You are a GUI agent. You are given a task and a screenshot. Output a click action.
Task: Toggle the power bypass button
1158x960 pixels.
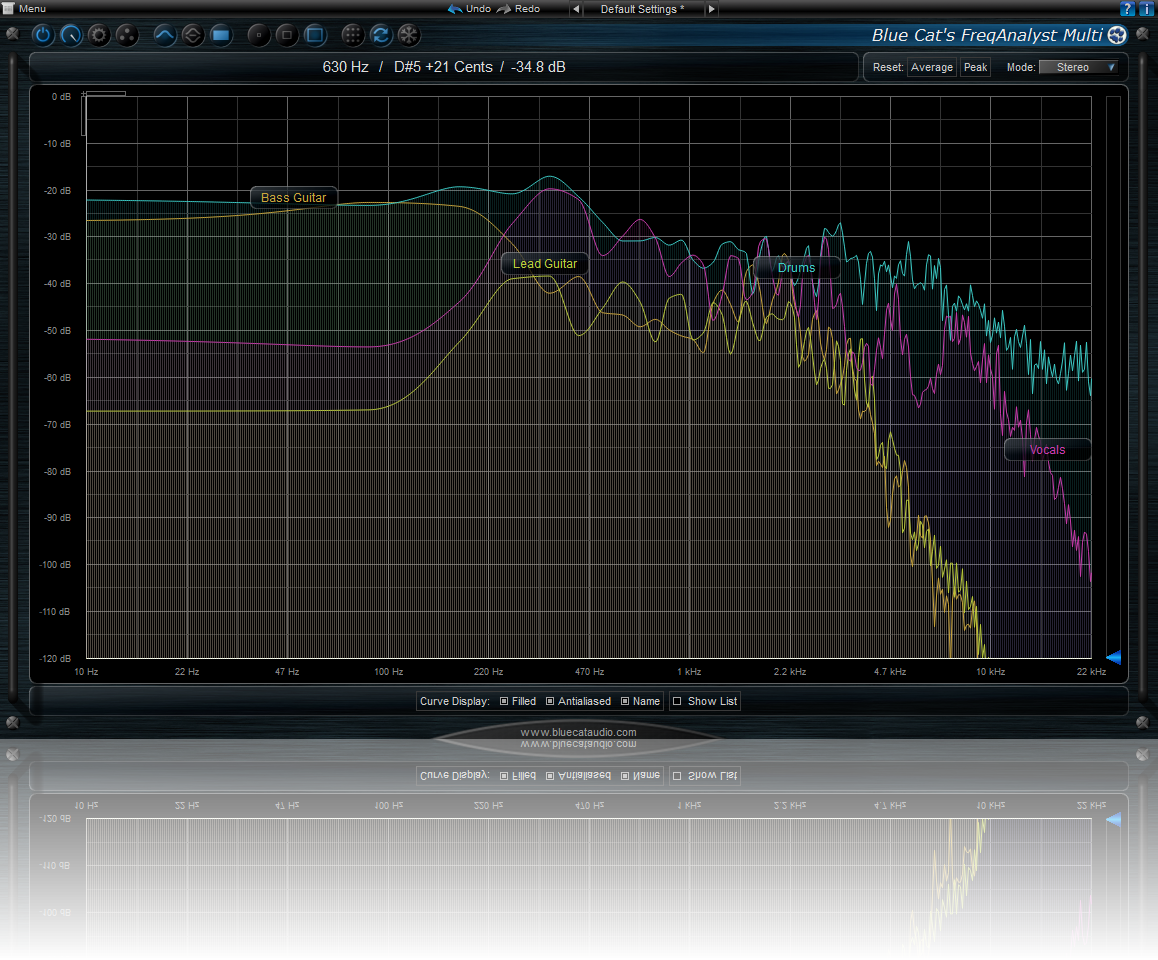tap(43, 35)
